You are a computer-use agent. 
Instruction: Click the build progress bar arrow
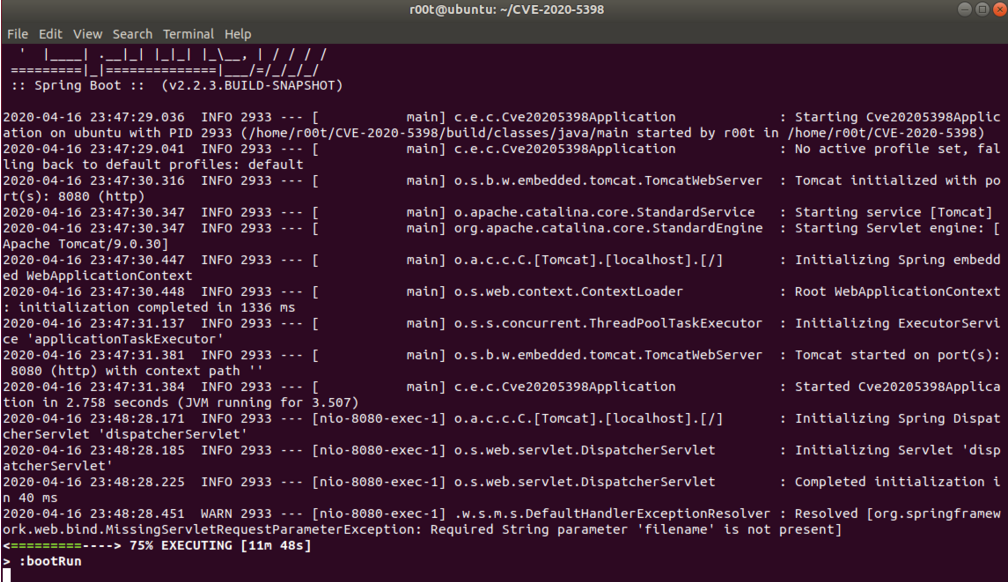pyautogui.click(x=62, y=545)
